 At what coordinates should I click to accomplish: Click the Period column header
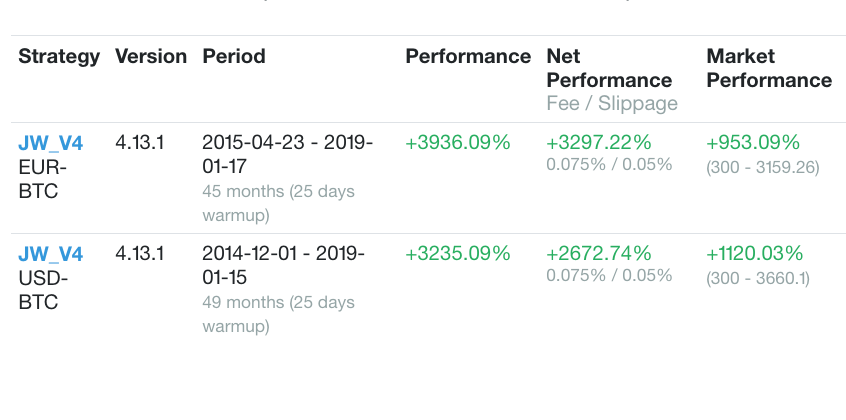tap(234, 56)
